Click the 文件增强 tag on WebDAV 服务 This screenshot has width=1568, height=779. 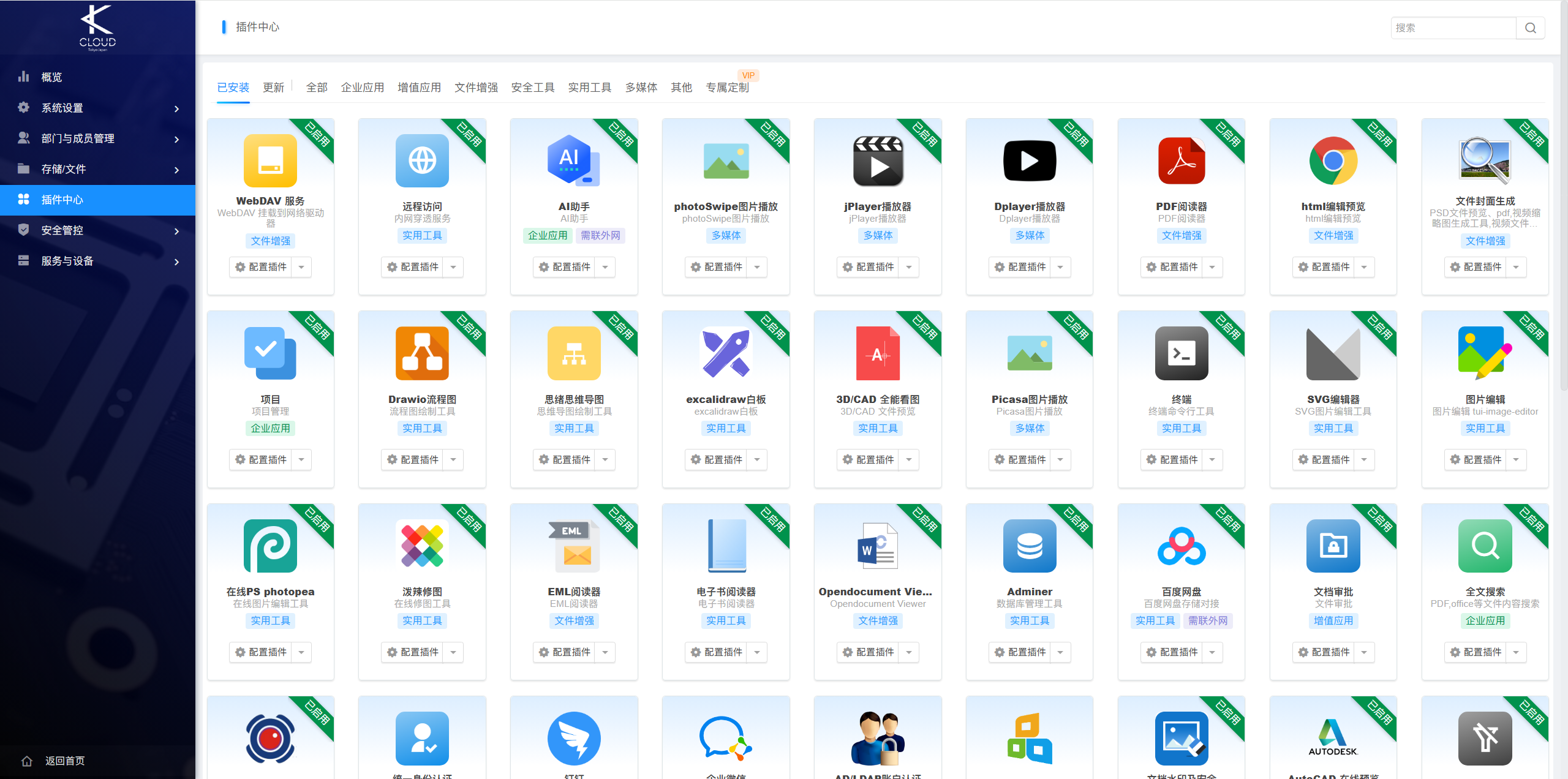point(270,241)
